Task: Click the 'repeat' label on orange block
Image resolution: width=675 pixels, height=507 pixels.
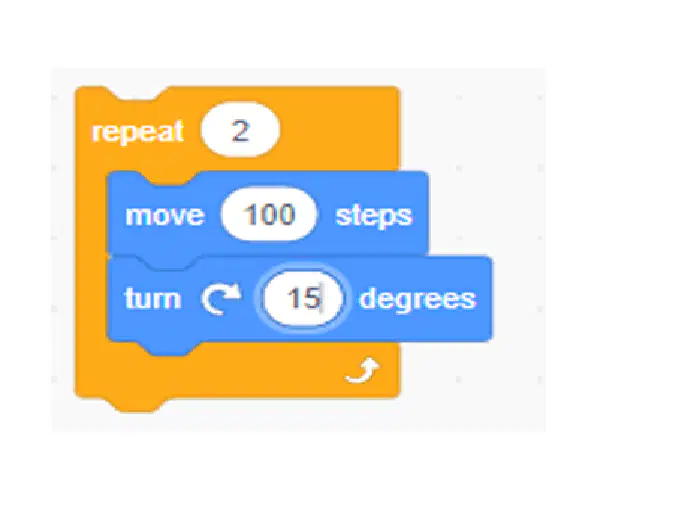Action: coord(138,131)
